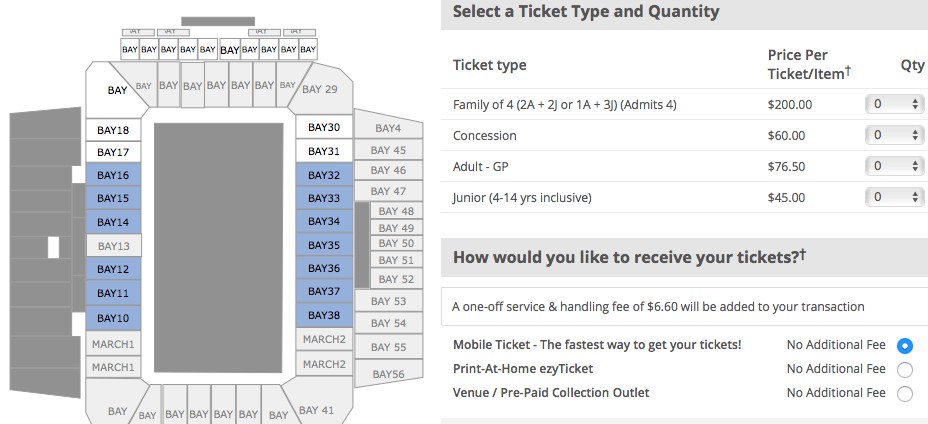This screenshot has height=424, width=928.
Task: Select BAY30 on the seat map
Action: pyautogui.click(x=324, y=127)
